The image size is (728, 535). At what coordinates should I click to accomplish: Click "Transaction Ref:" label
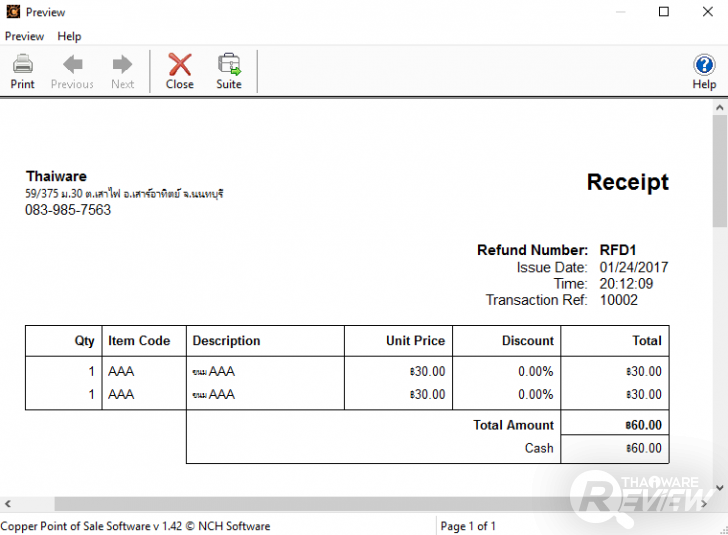coord(537,300)
